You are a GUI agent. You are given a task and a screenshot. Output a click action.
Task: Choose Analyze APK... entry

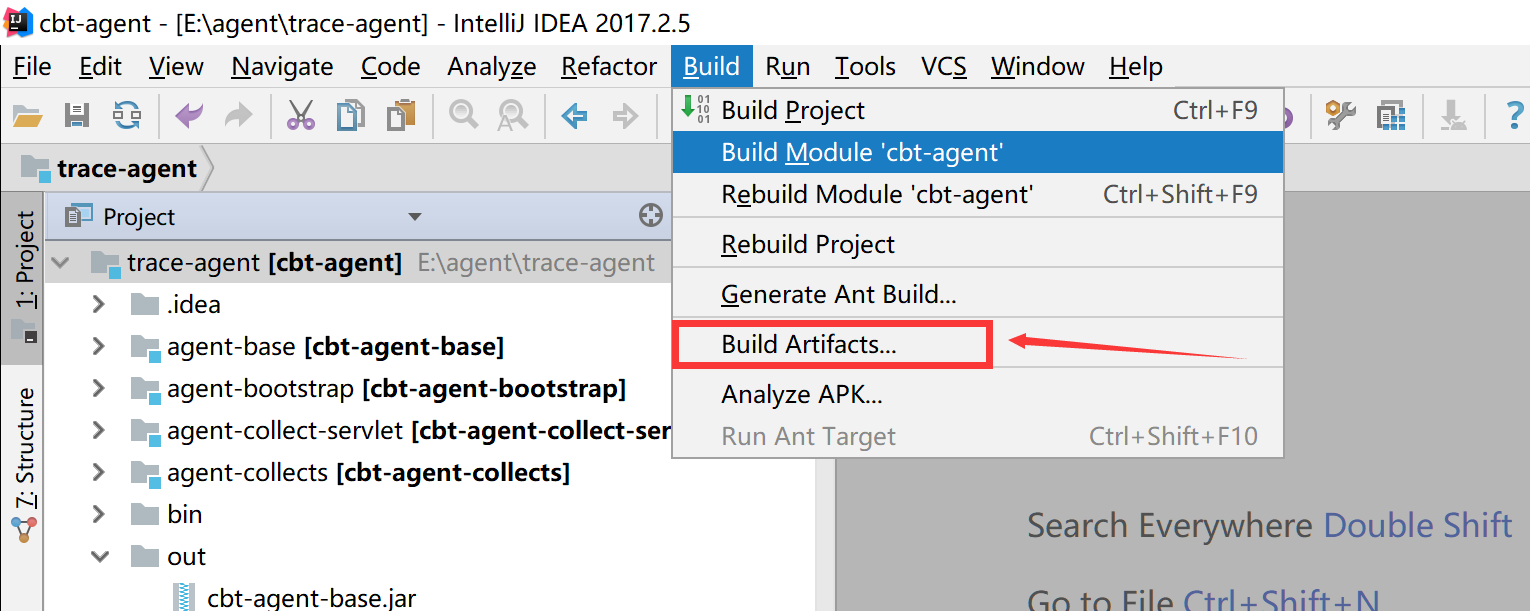[978, 394]
